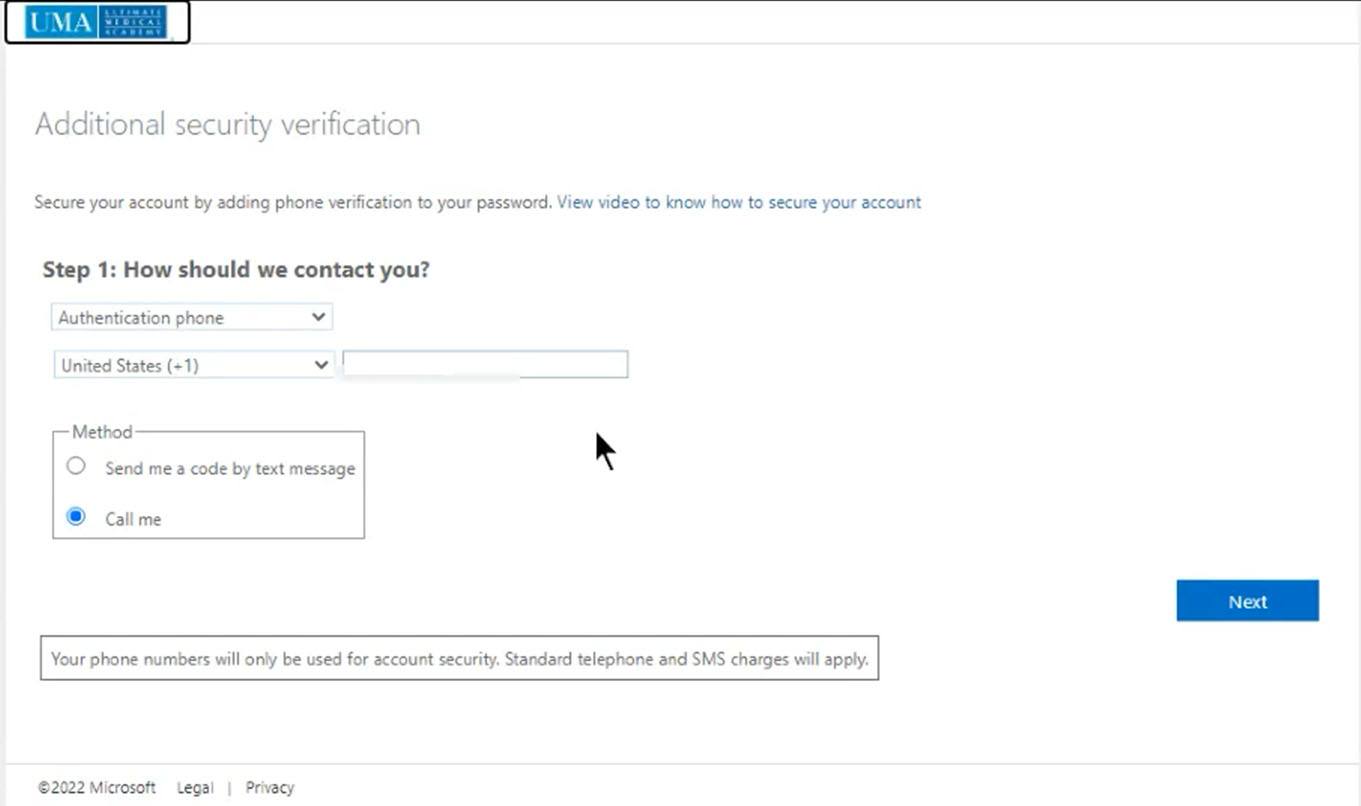This screenshot has height=806, width=1361.
Task: Click the 'Step 1: How should we contact you?' heading
Action: [236, 270]
